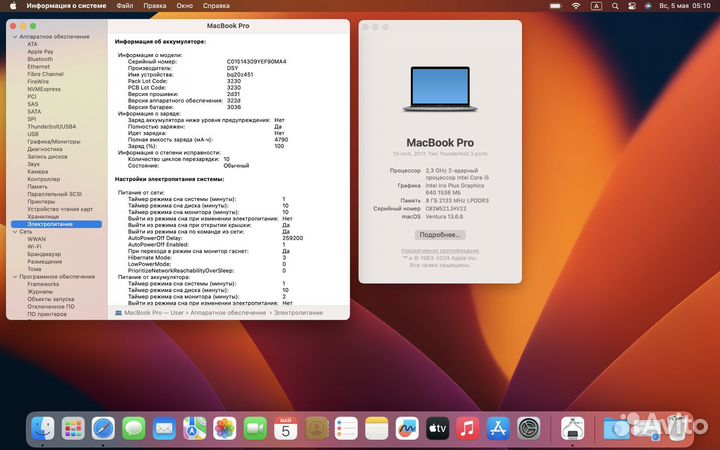Open Apple TV app in the dock
The width and height of the screenshot is (720, 450).
pos(437,429)
